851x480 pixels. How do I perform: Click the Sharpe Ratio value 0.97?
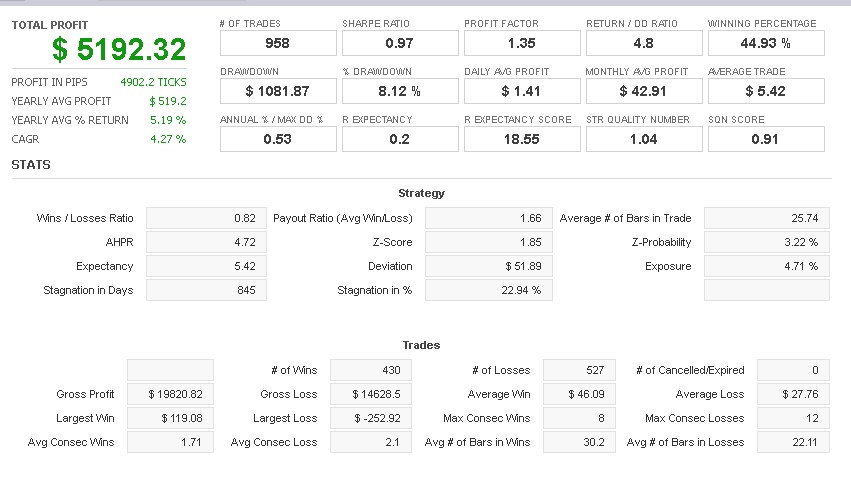pyautogui.click(x=399, y=43)
